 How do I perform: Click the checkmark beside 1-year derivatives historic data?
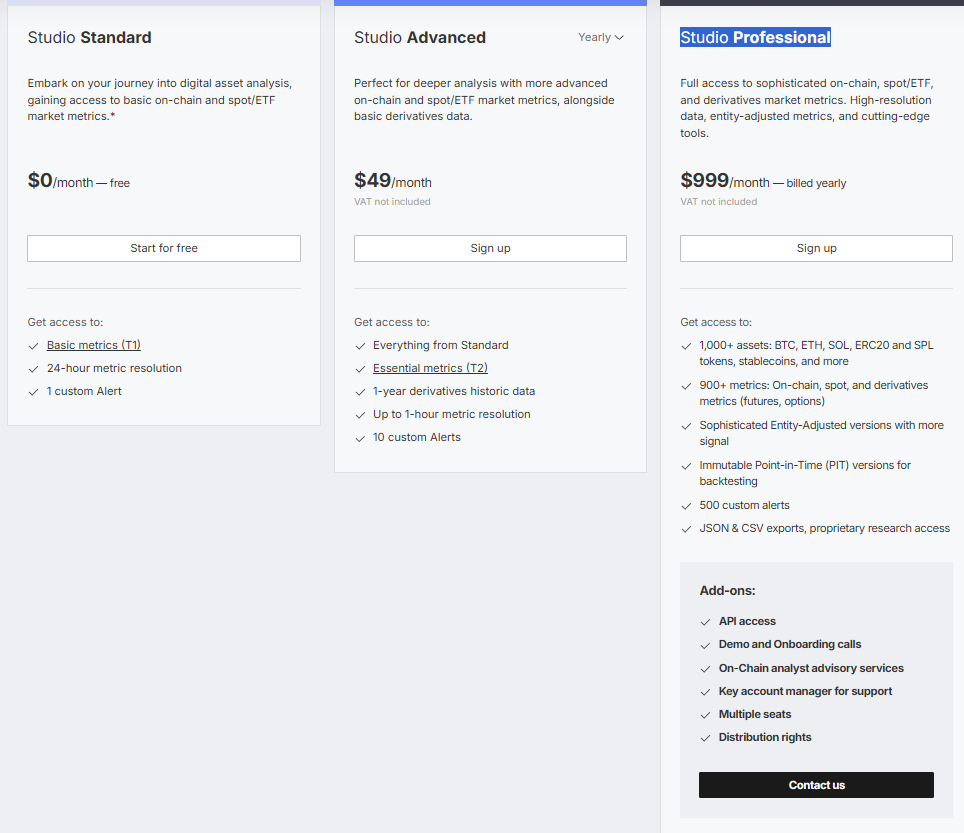[360, 392]
